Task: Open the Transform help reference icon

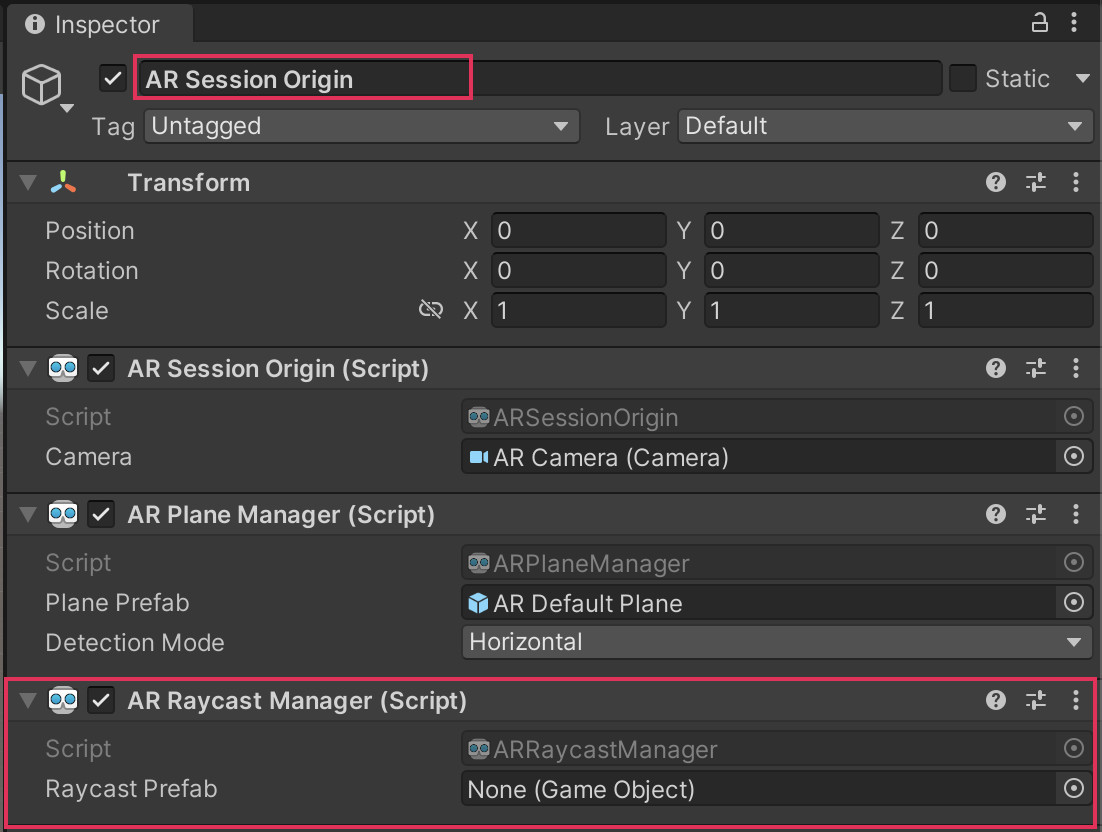Action: (995, 182)
